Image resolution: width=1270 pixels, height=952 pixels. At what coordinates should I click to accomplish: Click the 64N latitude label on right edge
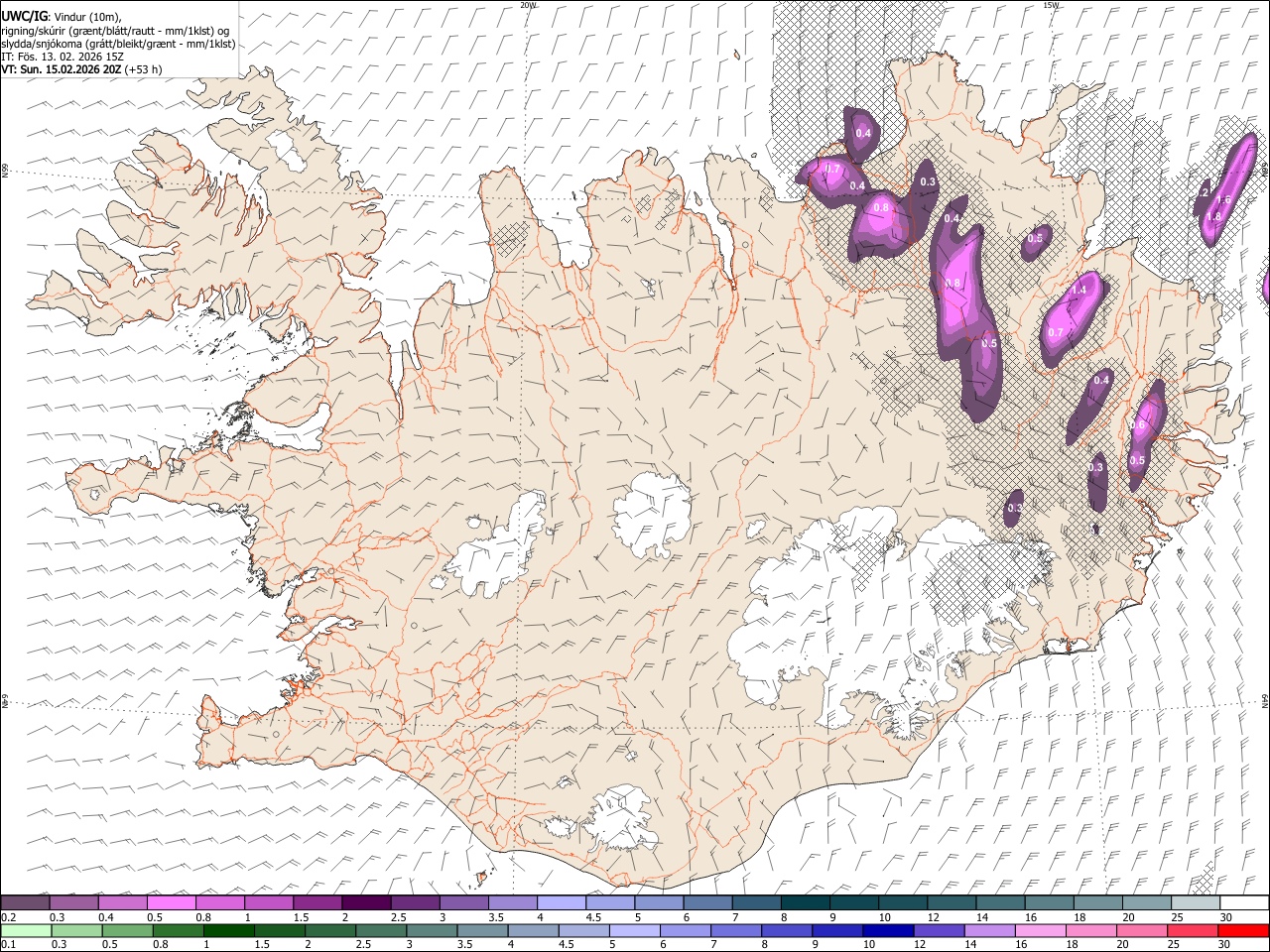pyautogui.click(x=1265, y=700)
